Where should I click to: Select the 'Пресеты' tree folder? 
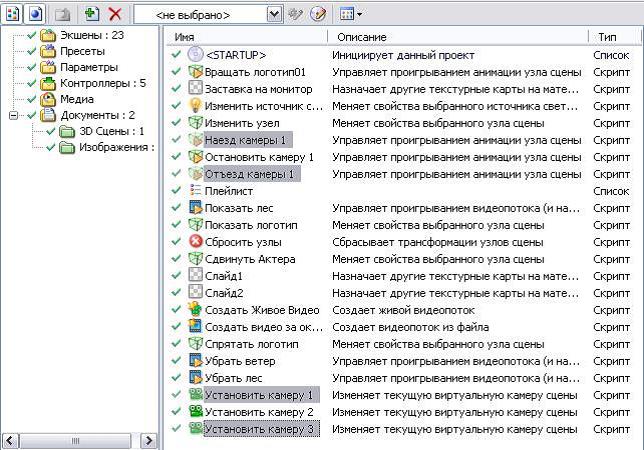click(82, 51)
